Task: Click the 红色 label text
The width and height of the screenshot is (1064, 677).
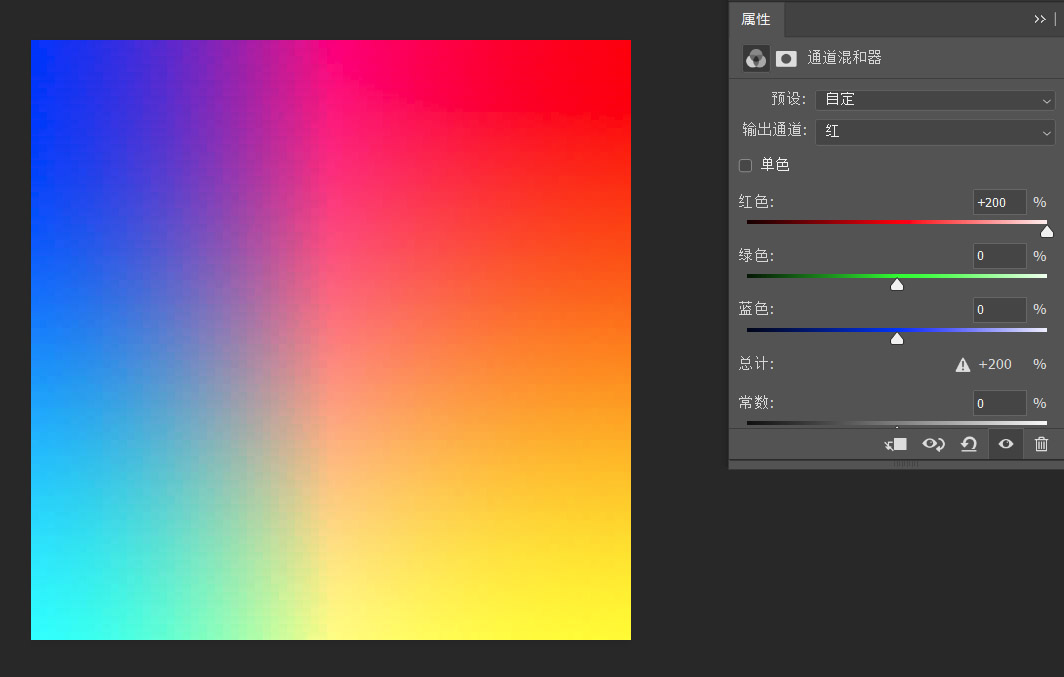Action: (x=756, y=202)
